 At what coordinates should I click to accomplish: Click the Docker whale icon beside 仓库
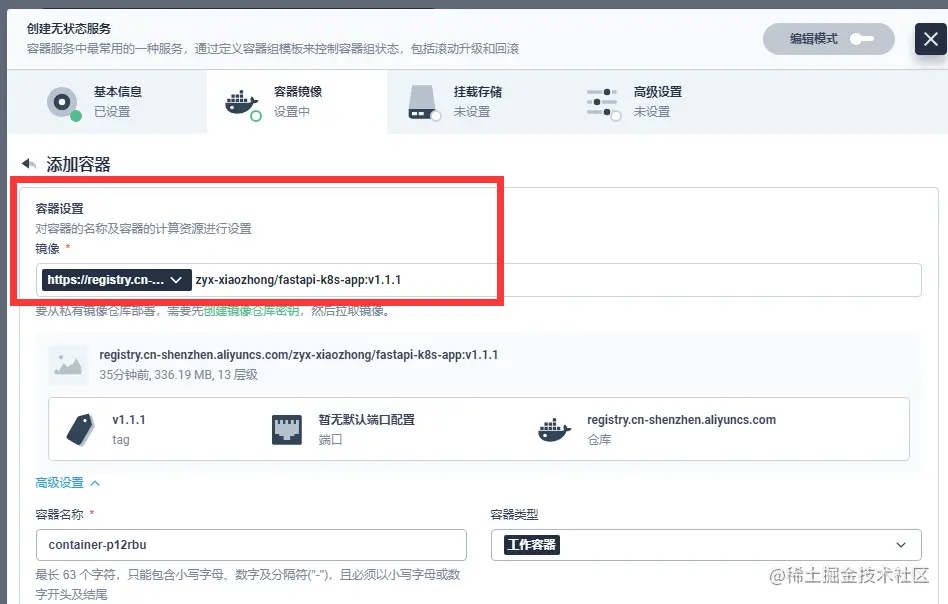point(554,430)
